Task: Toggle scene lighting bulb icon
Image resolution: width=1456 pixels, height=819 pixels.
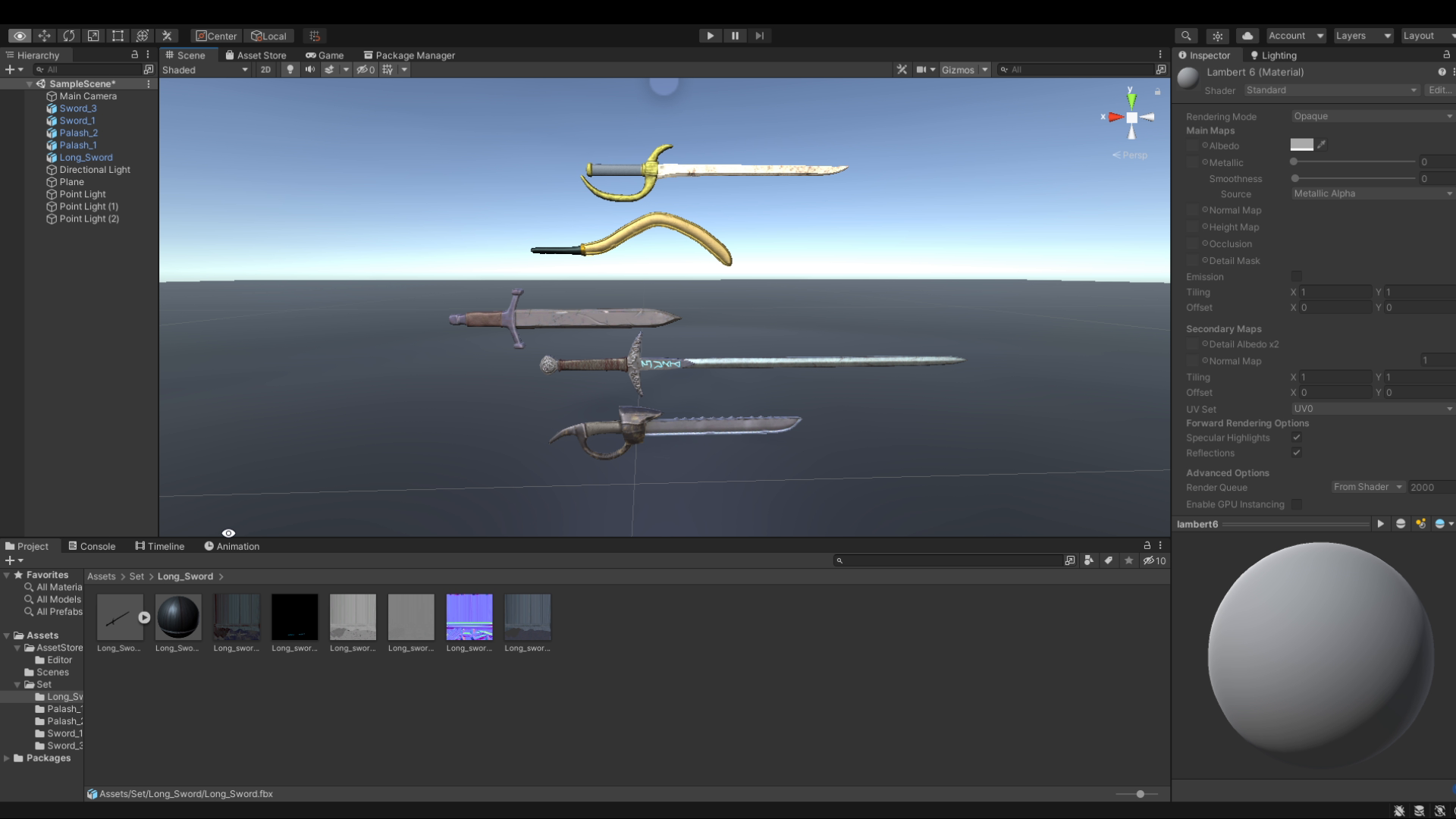Action: point(290,69)
